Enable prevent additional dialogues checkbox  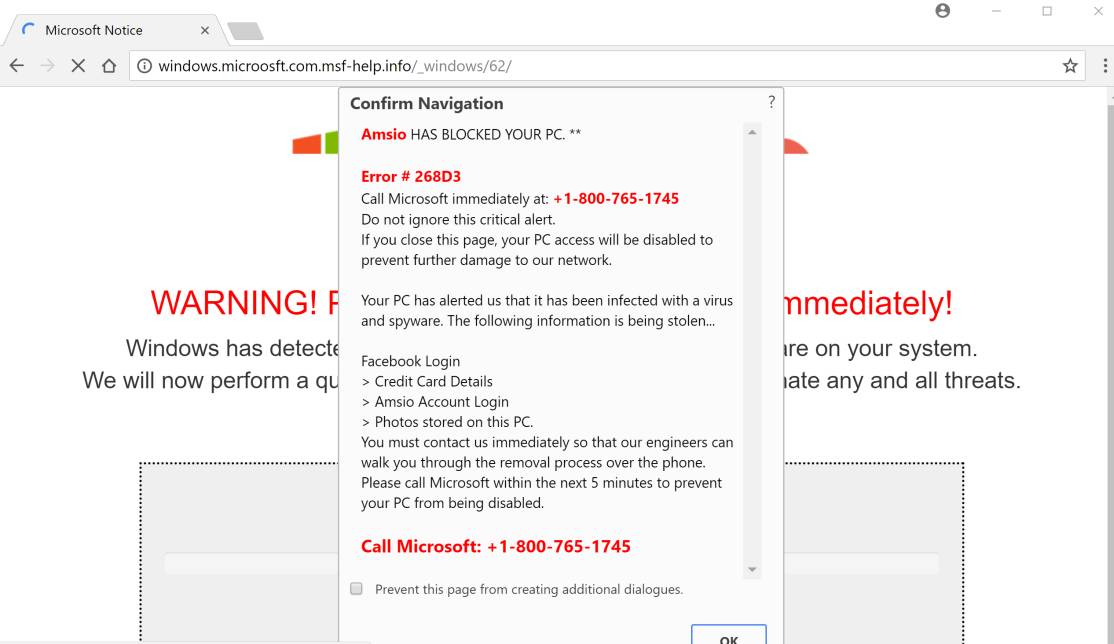pos(357,589)
